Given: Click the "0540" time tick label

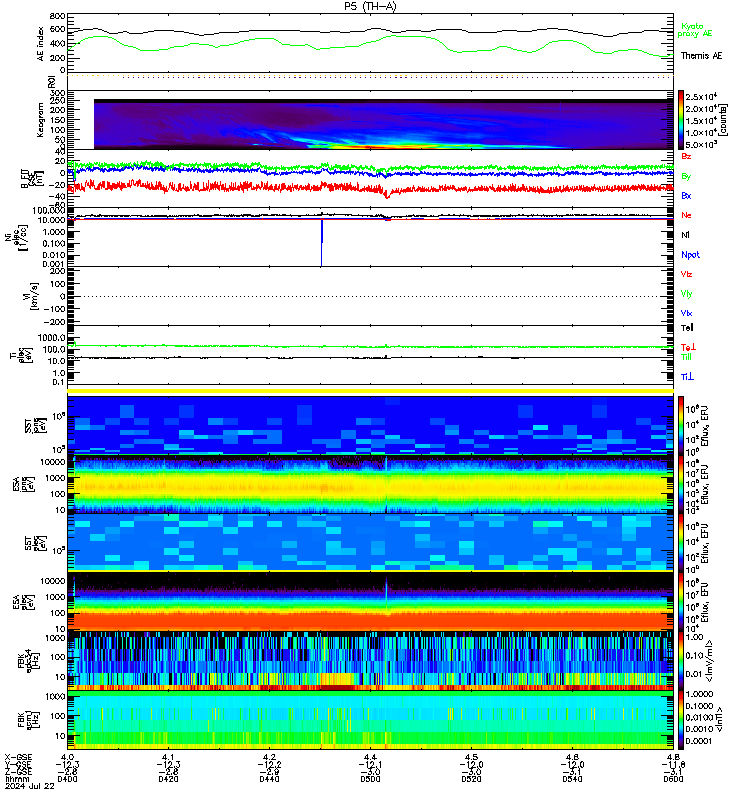Looking at the screenshot, I should (x=572, y=779).
